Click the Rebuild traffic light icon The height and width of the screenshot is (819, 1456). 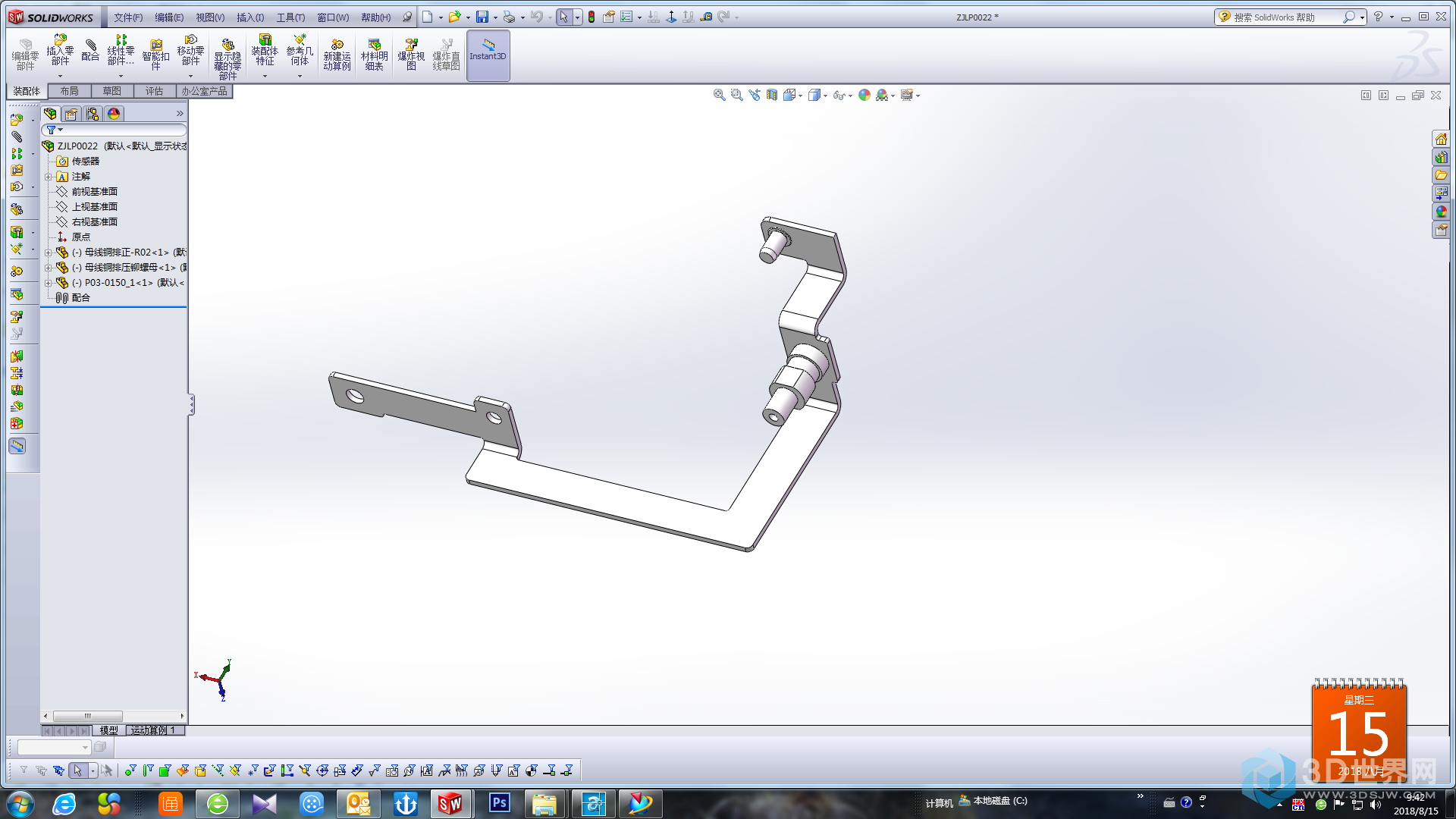(x=591, y=17)
